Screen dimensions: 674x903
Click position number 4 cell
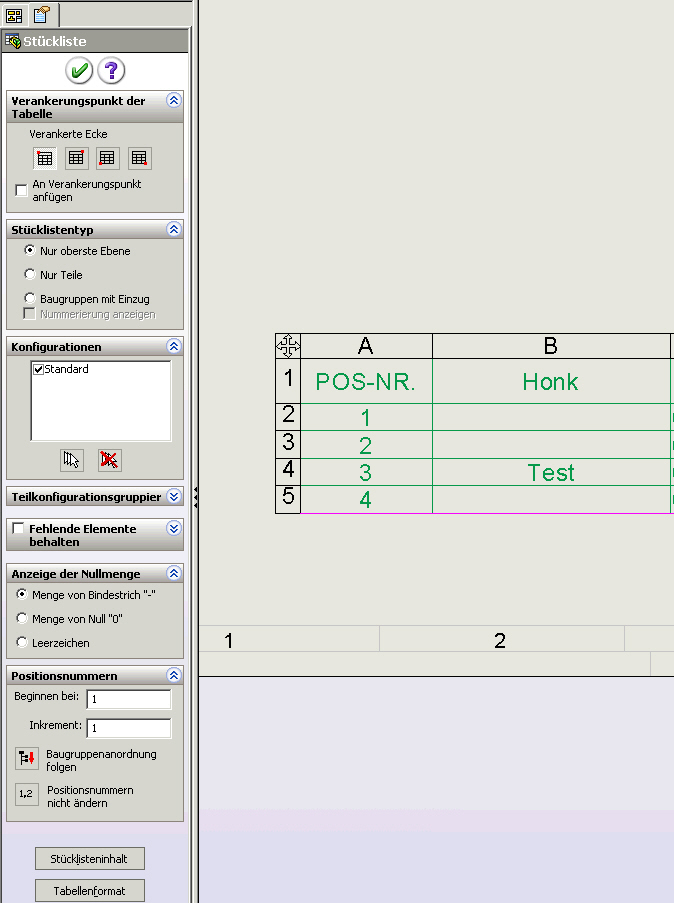click(x=366, y=499)
